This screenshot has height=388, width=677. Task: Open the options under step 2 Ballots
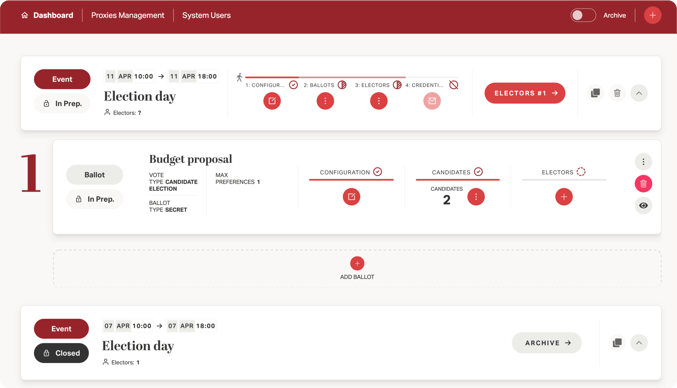coord(325,101)
